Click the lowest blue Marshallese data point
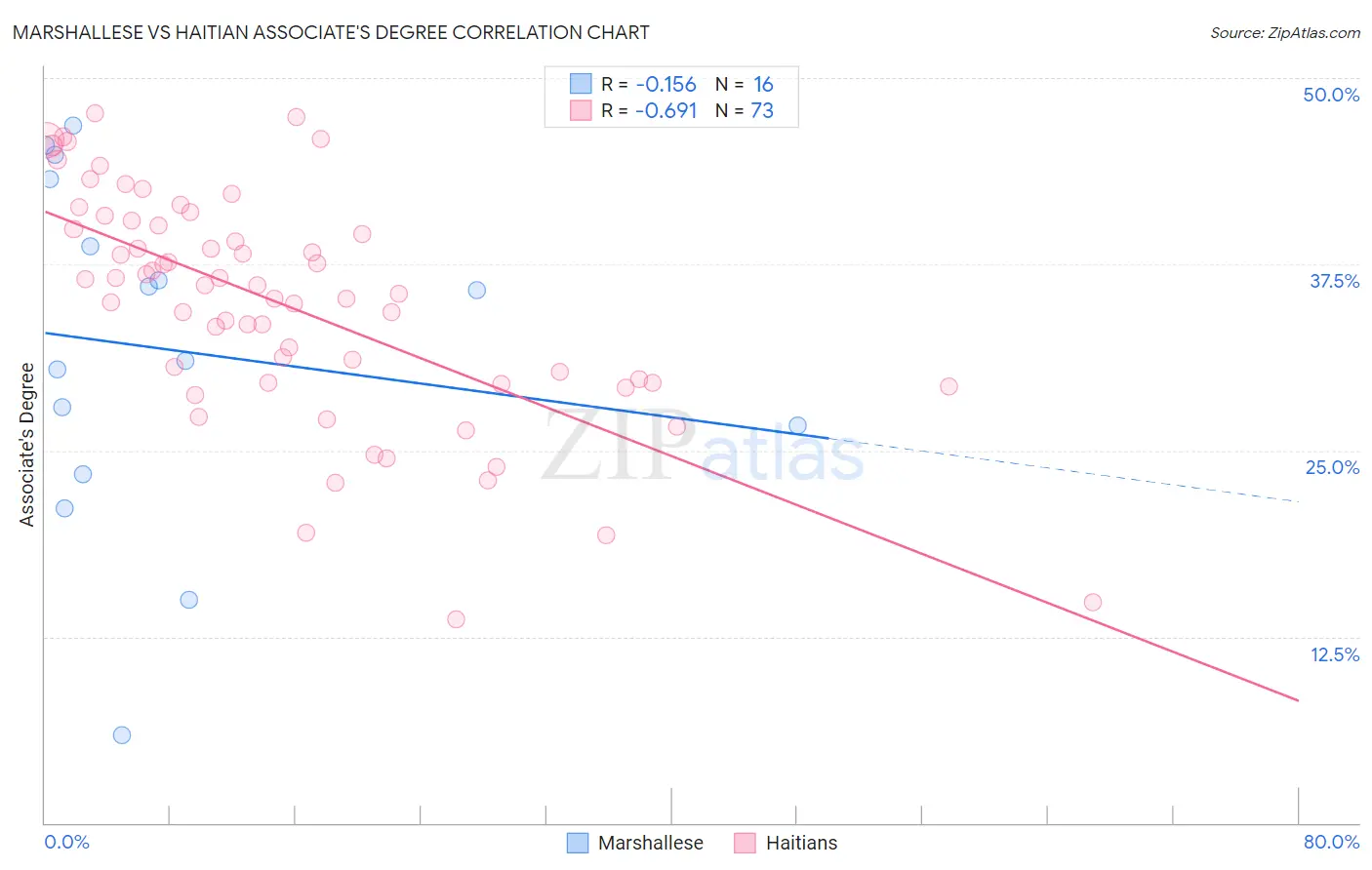 click(122, 735)
